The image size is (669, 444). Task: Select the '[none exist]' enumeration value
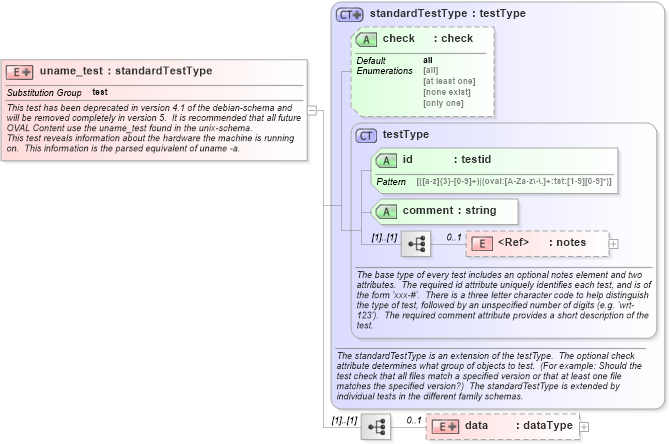coord(447,92)
